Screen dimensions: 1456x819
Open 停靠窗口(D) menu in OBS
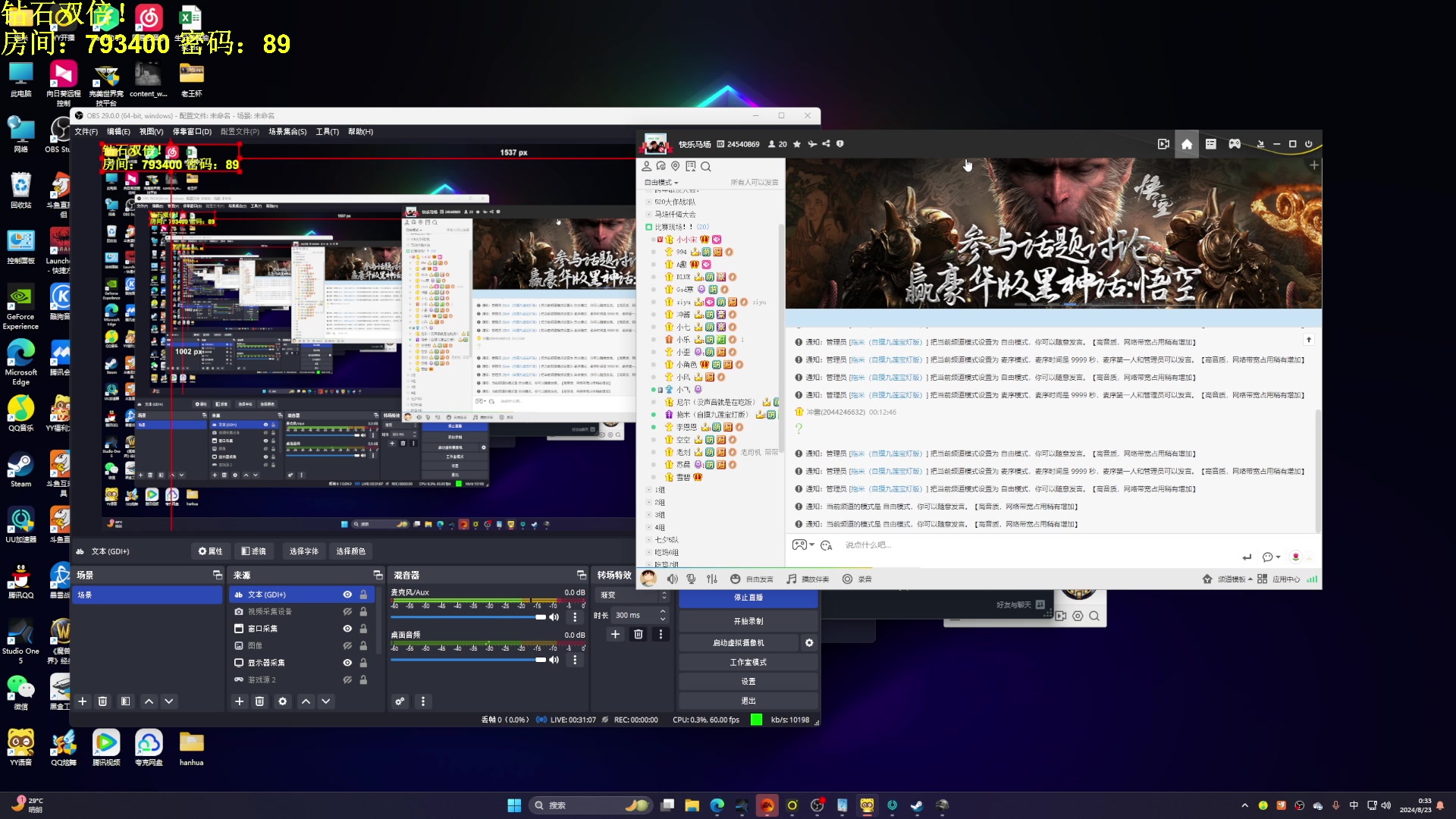192,132
